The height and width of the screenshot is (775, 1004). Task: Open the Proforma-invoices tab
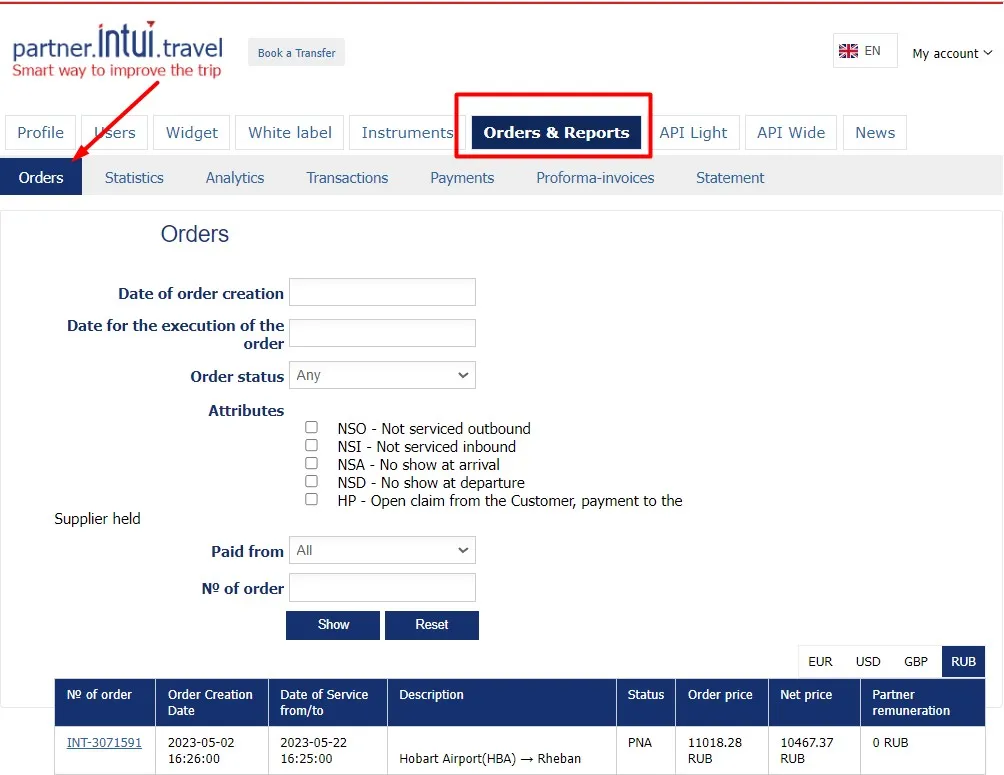point(595,178)
